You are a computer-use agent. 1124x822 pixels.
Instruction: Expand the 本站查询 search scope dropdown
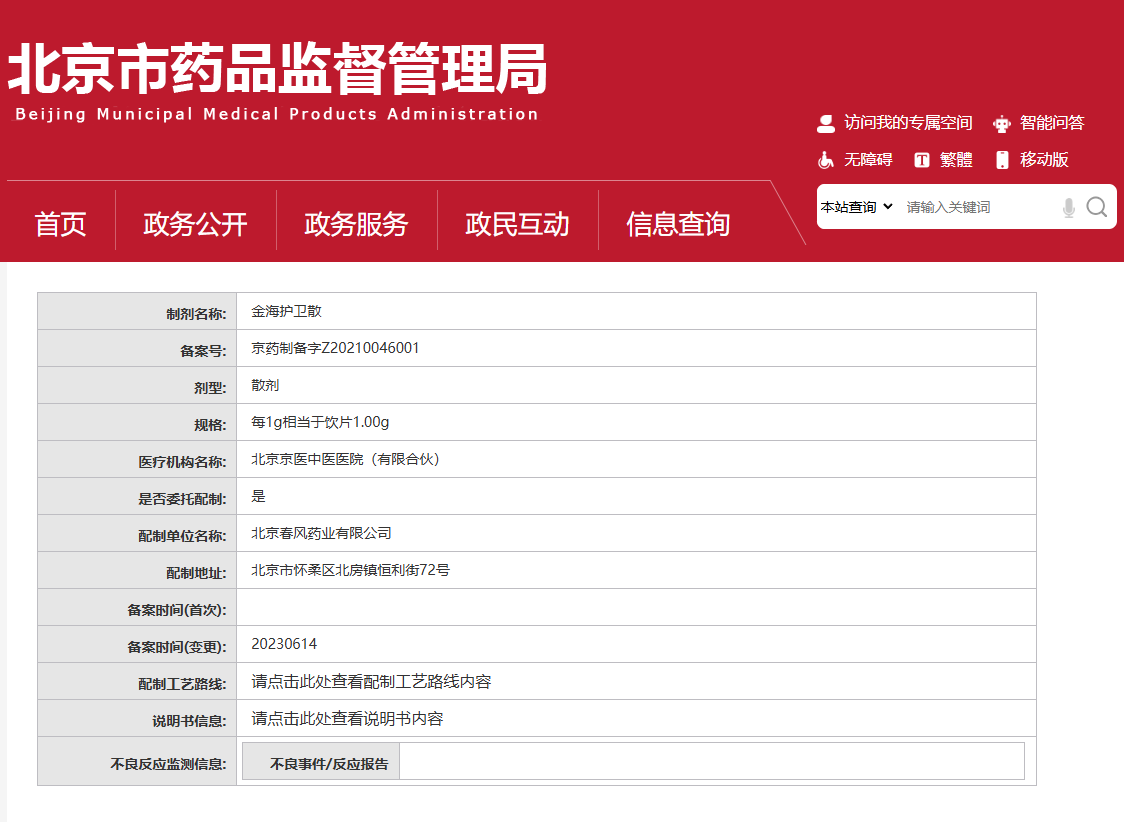pos(856,207)
